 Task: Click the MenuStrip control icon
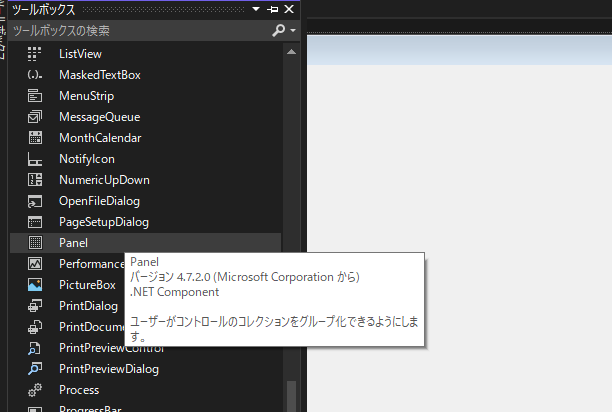(35, 96)
